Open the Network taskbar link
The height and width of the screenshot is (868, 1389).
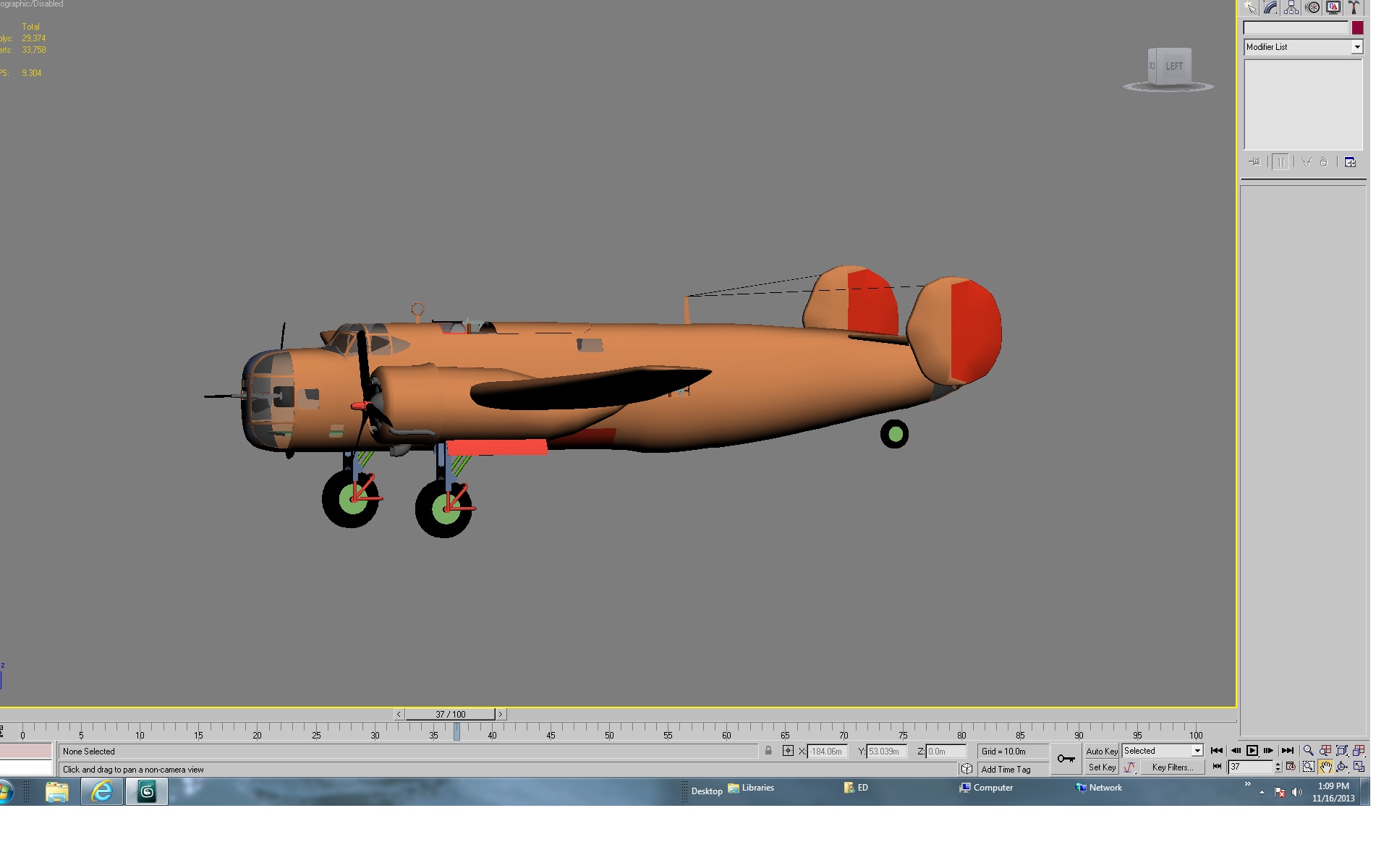(1099, 788)
